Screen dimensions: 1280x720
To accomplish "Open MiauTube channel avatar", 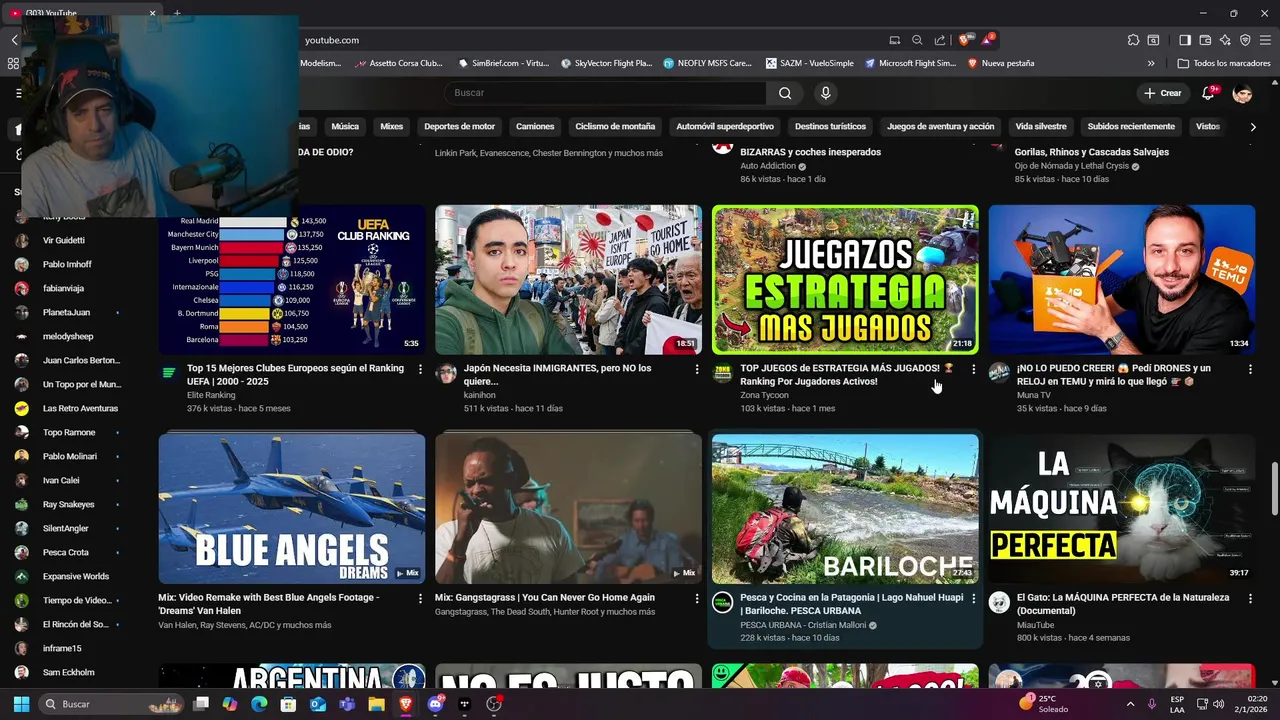I will click(999, 602).
